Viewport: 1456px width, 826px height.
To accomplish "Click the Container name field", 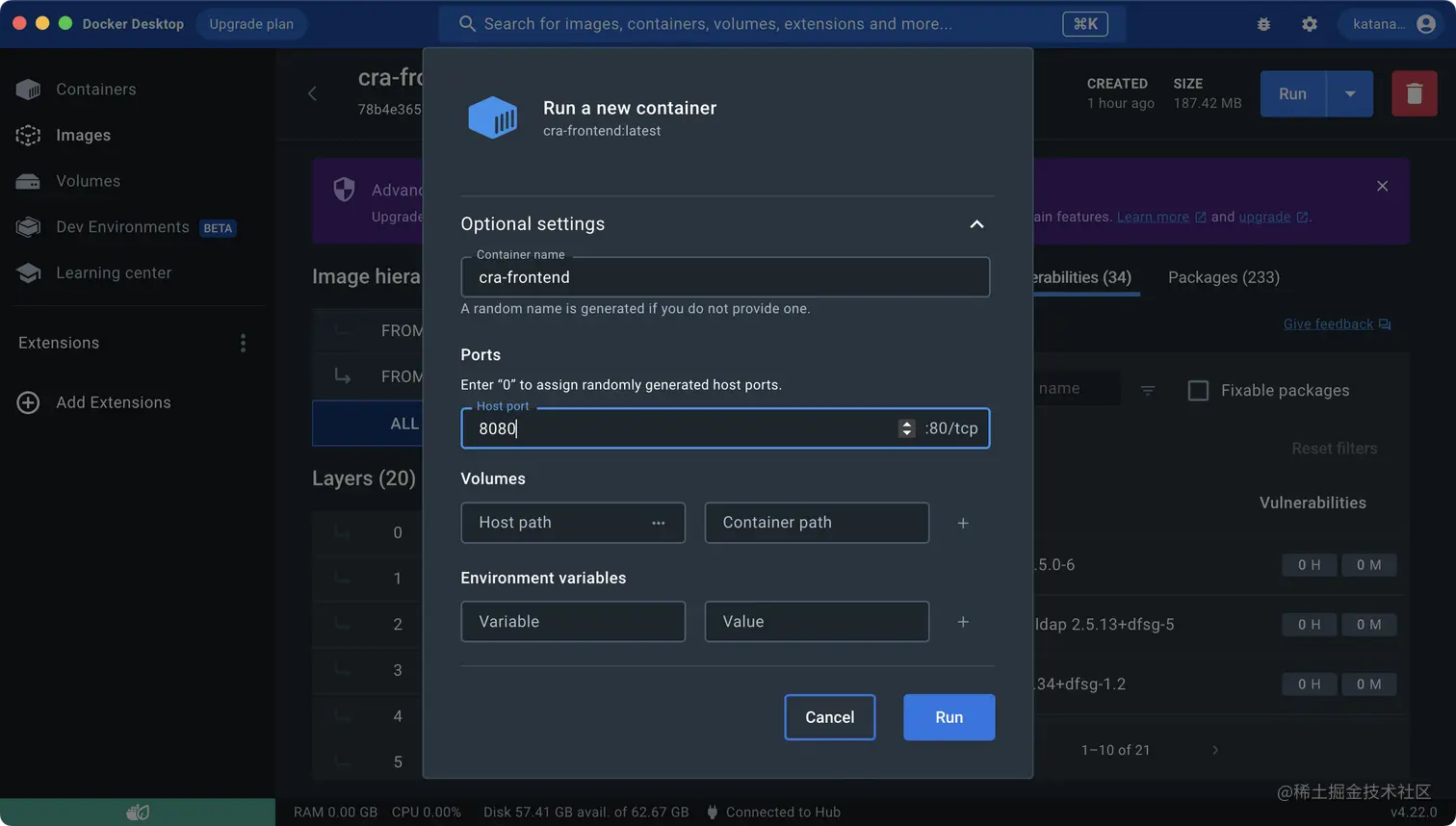I will point(725,277).
